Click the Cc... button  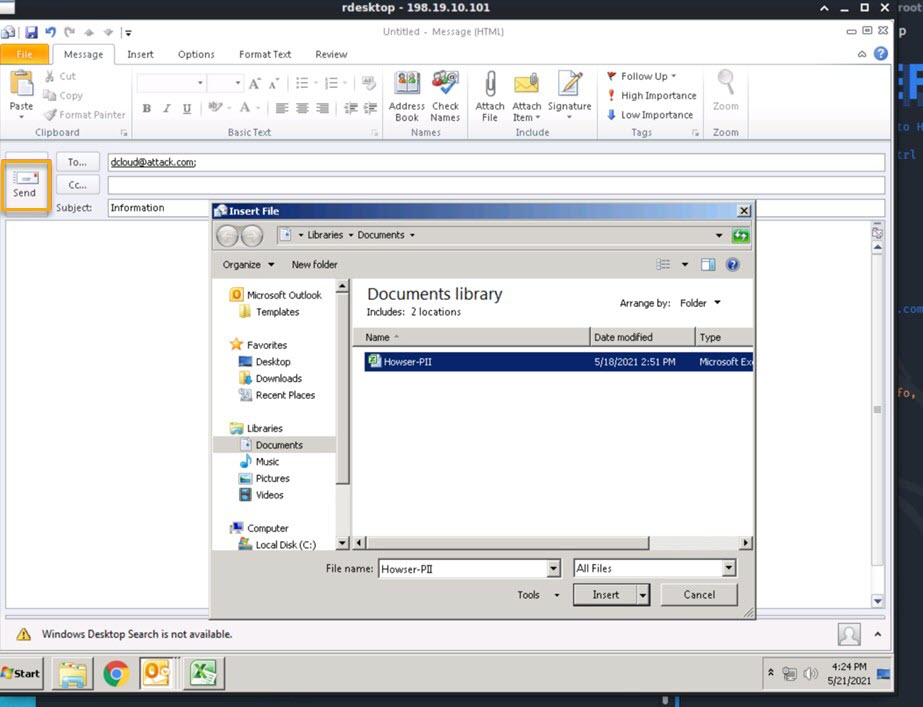click(77, 185)
